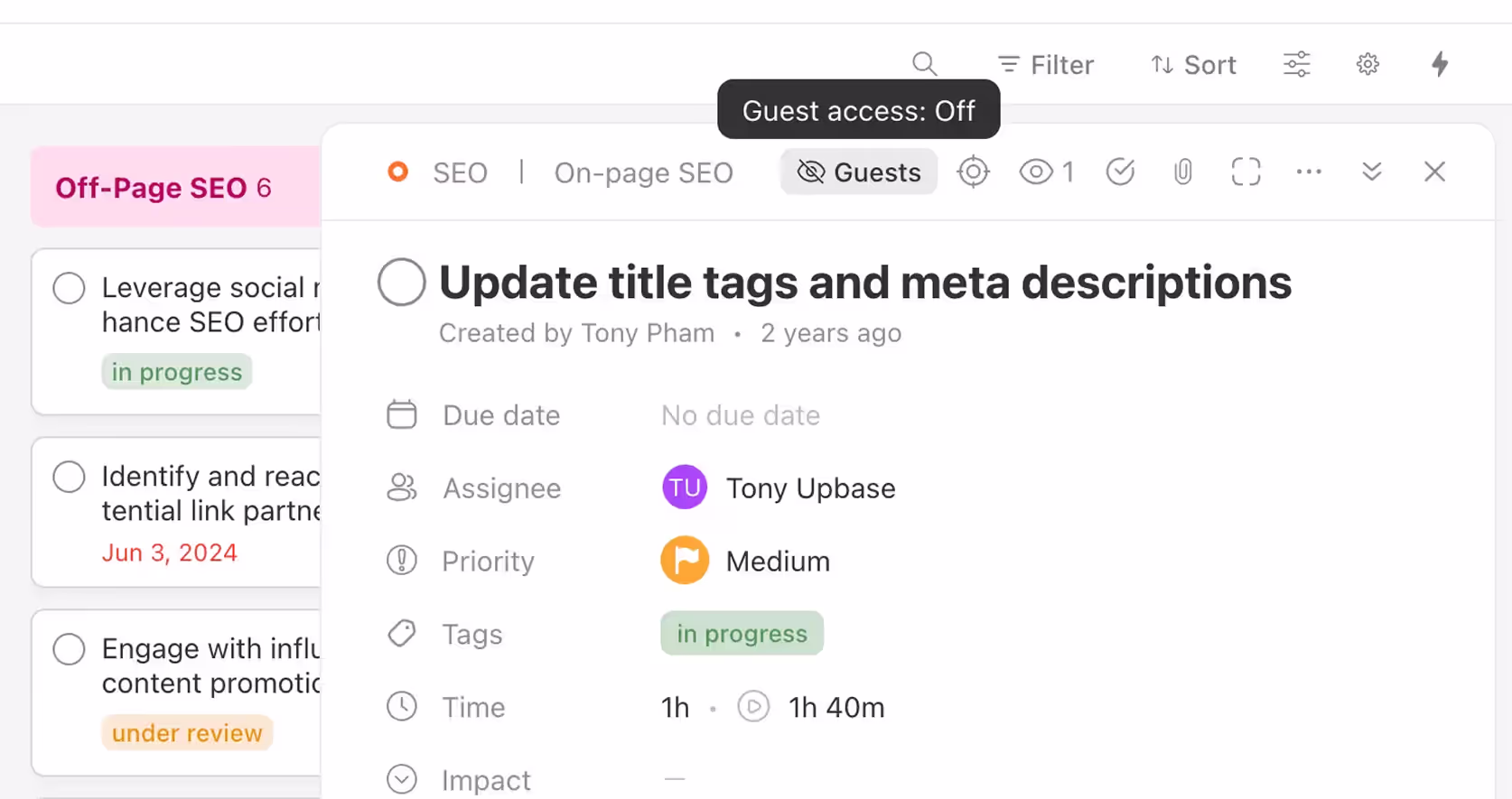
Task: Toggle Guests access button
Action: 859,172
